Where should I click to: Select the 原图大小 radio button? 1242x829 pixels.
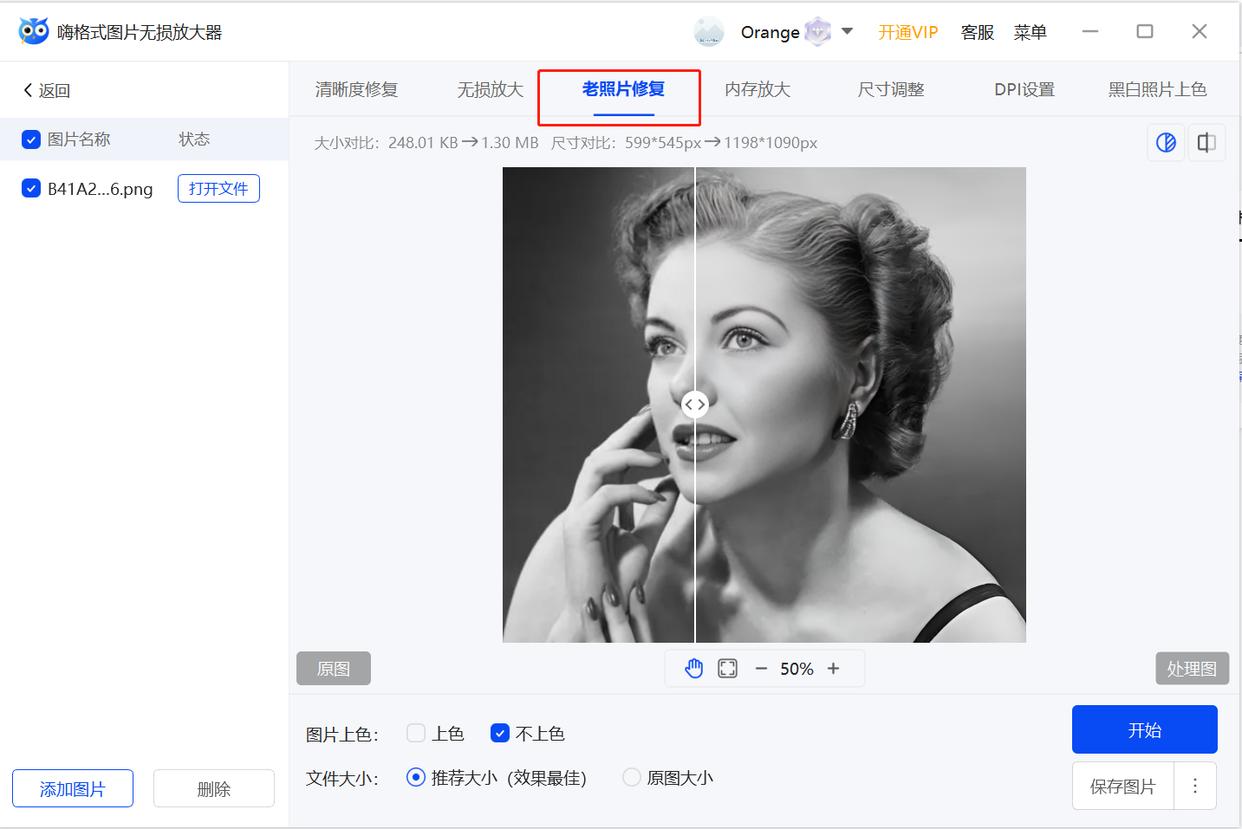pos(631,778)
